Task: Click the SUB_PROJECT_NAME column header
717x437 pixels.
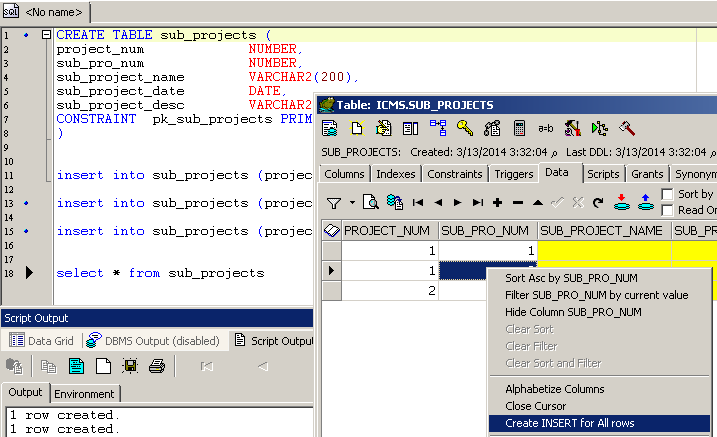Action: point(604,230)
